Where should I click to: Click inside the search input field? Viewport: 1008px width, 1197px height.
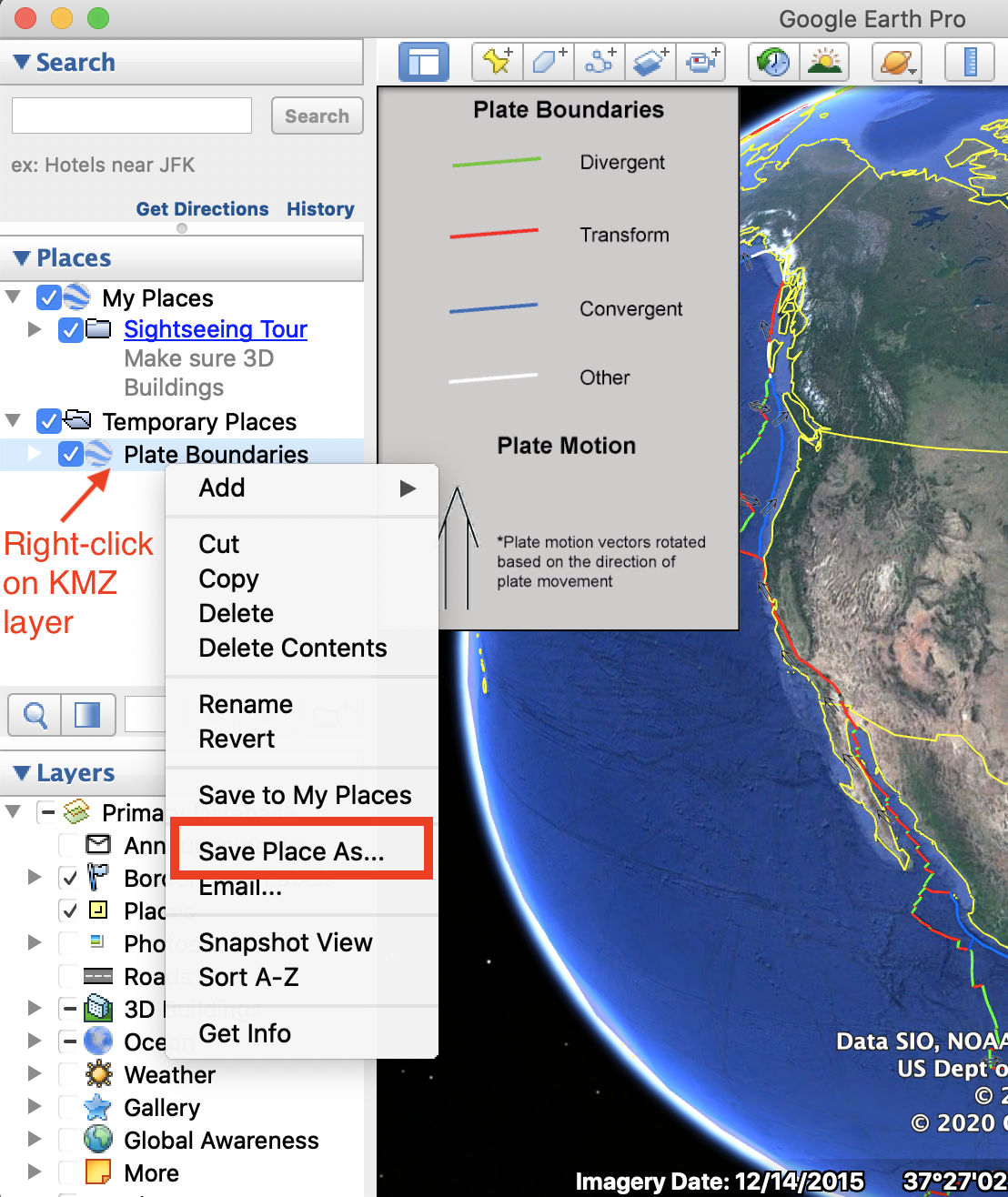[131, 116]
